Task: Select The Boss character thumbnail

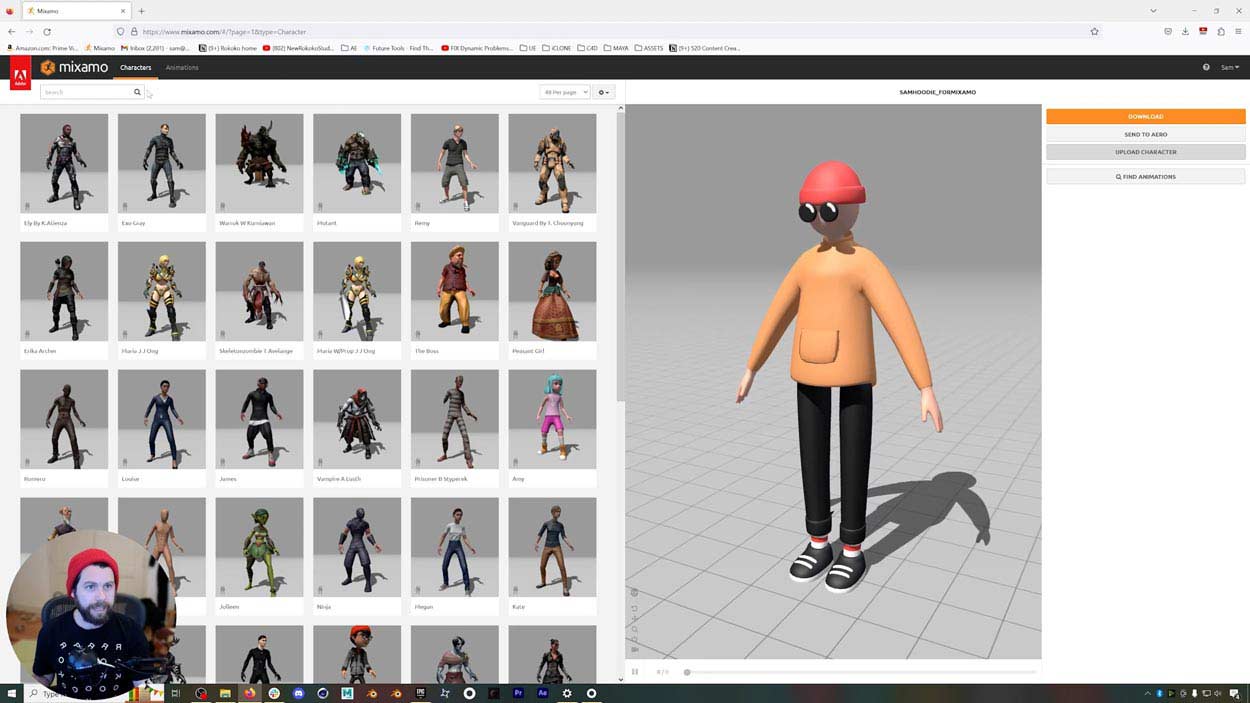Action: tap(454, 291)
